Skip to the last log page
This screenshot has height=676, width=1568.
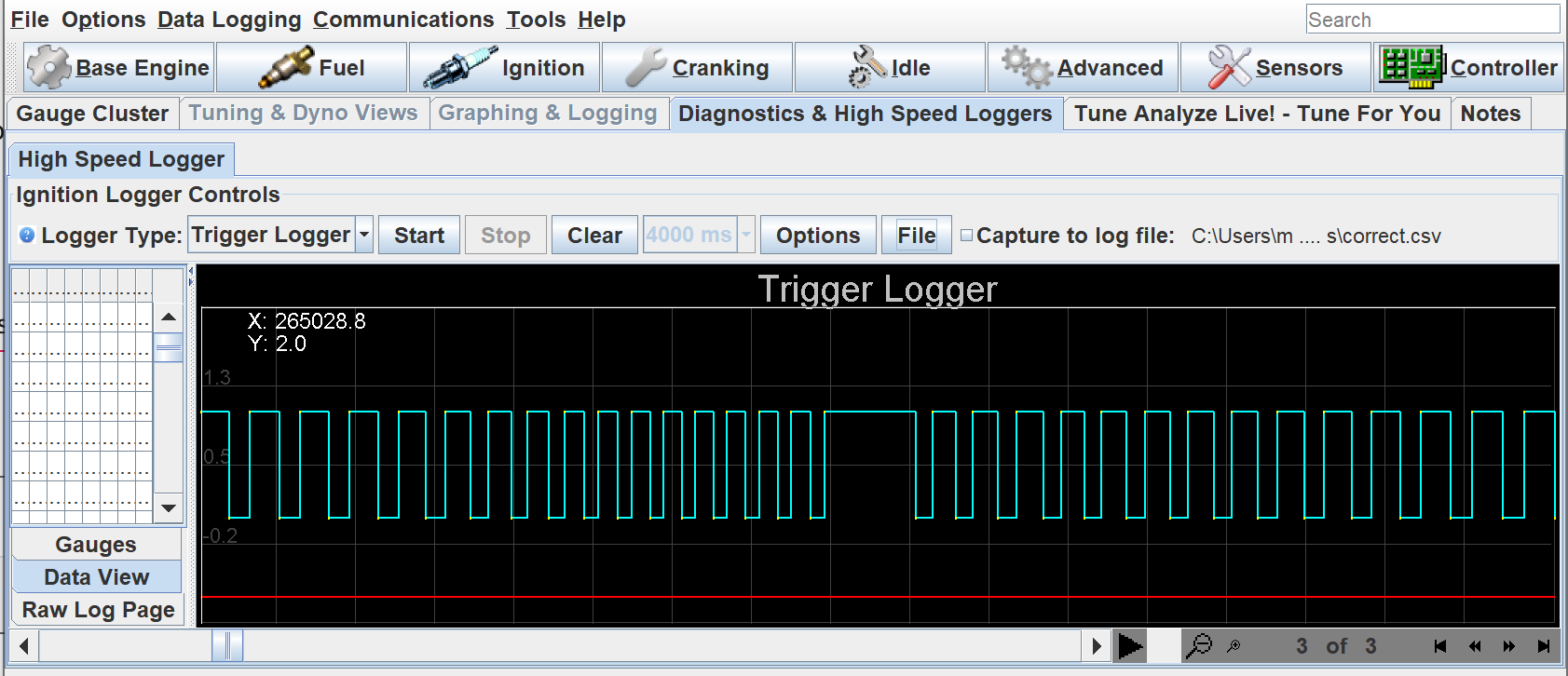1544,646
